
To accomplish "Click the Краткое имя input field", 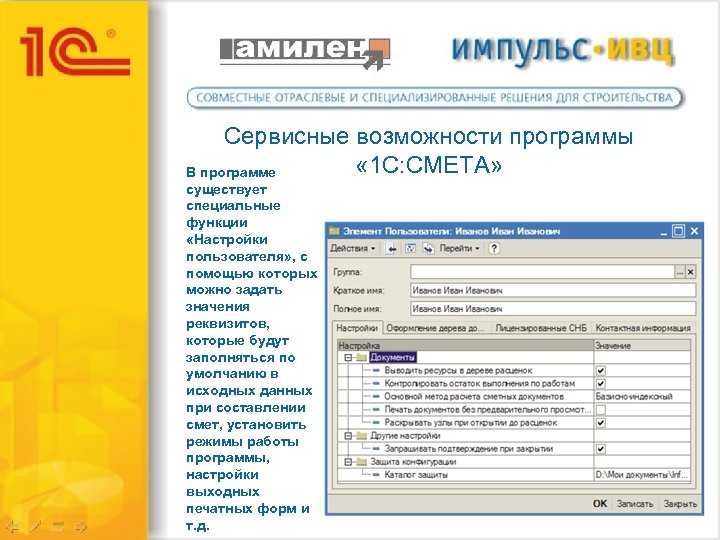I will 553,291.
